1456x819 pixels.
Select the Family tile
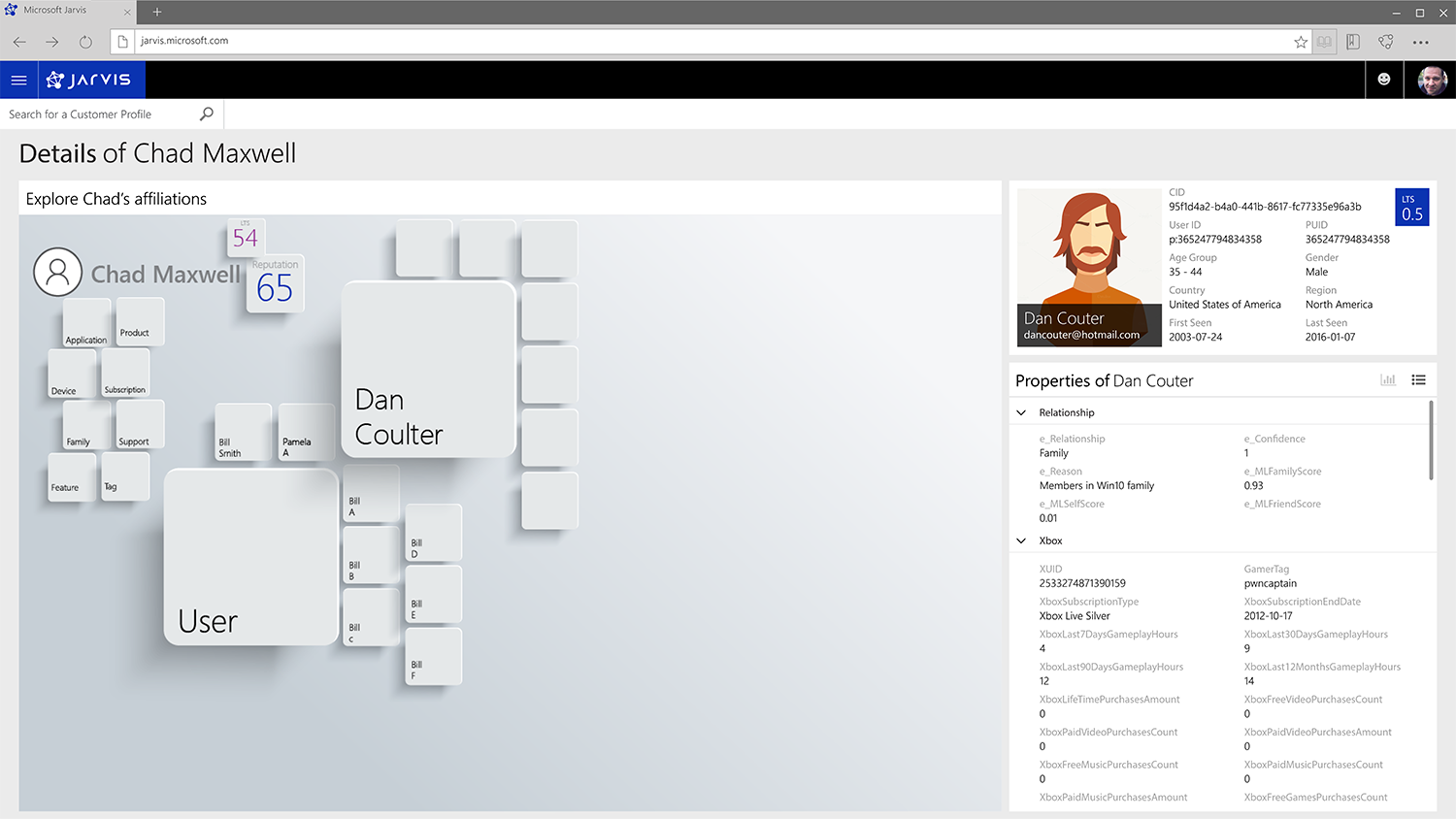pyautogui.click(x=86, y=425)
